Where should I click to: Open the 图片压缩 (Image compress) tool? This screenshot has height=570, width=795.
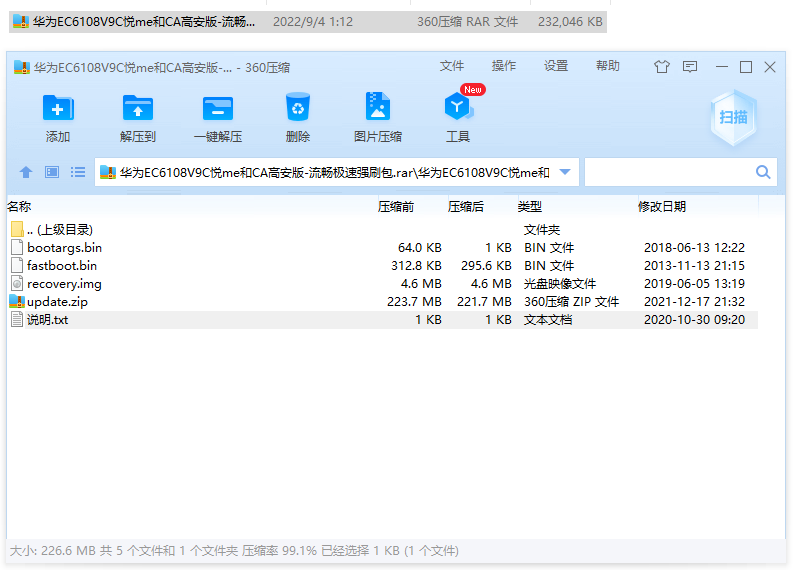377,109
